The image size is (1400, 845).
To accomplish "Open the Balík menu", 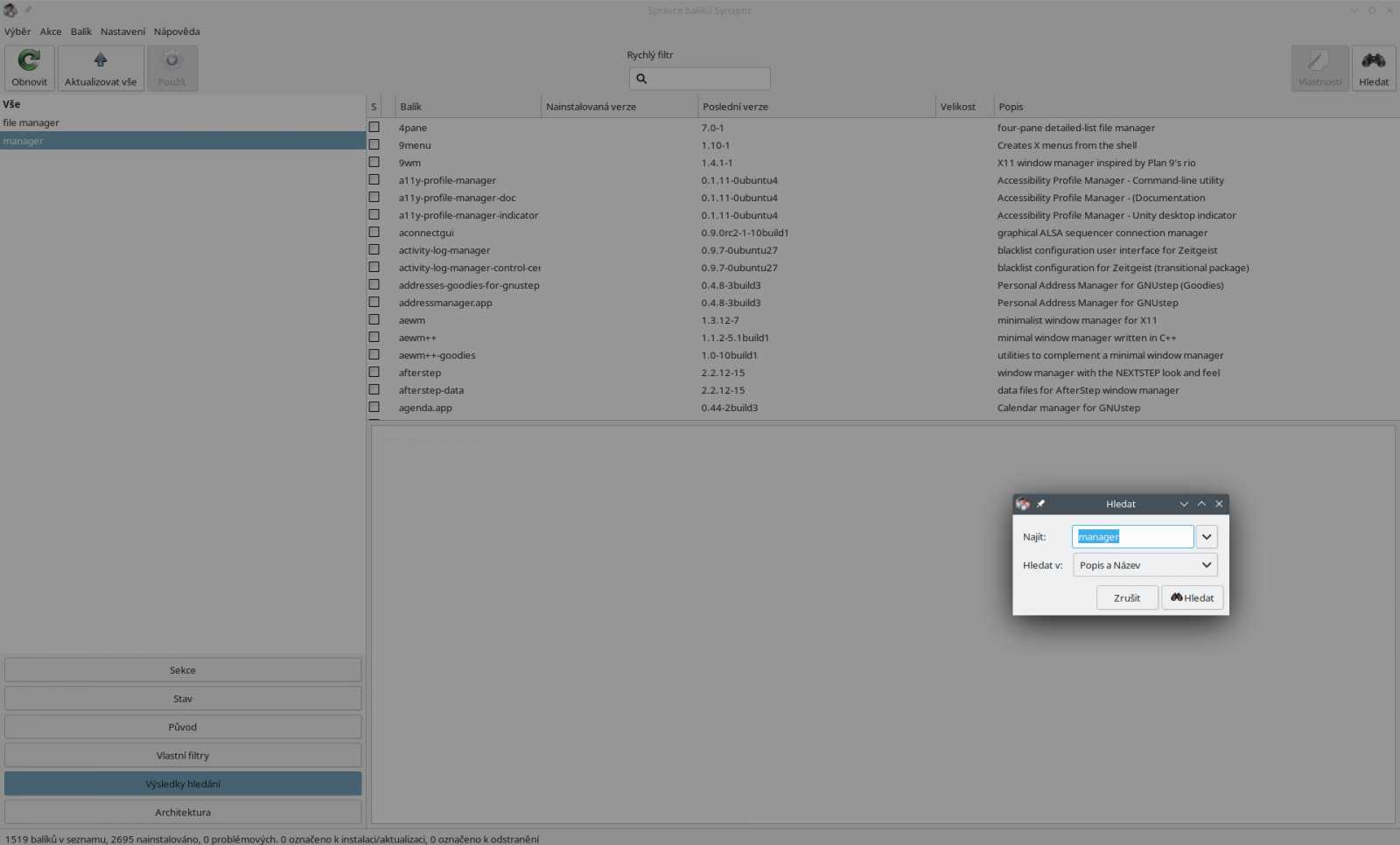I will [x=81, y=31].
